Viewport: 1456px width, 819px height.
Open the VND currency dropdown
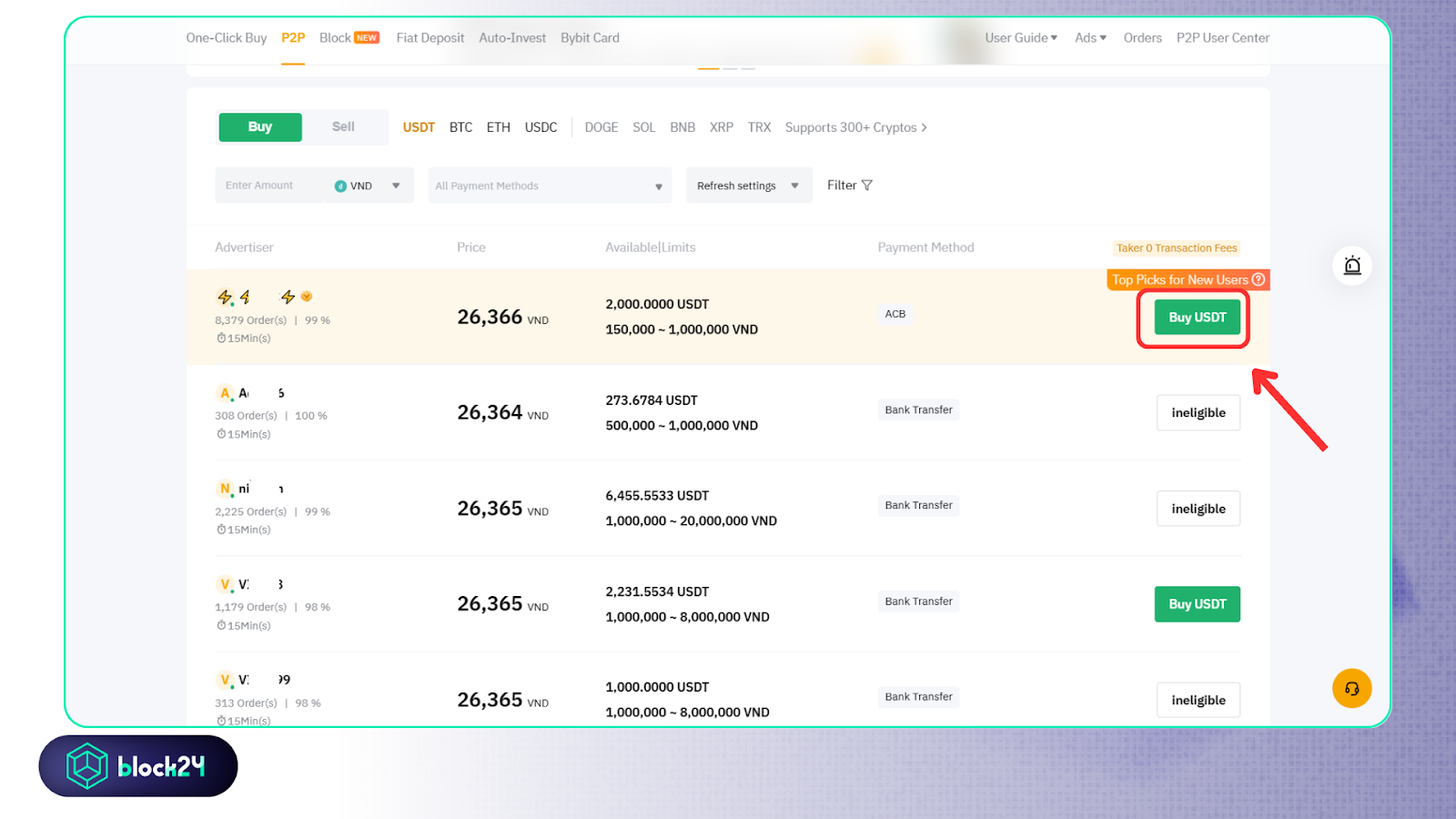(x=369, y=186)
